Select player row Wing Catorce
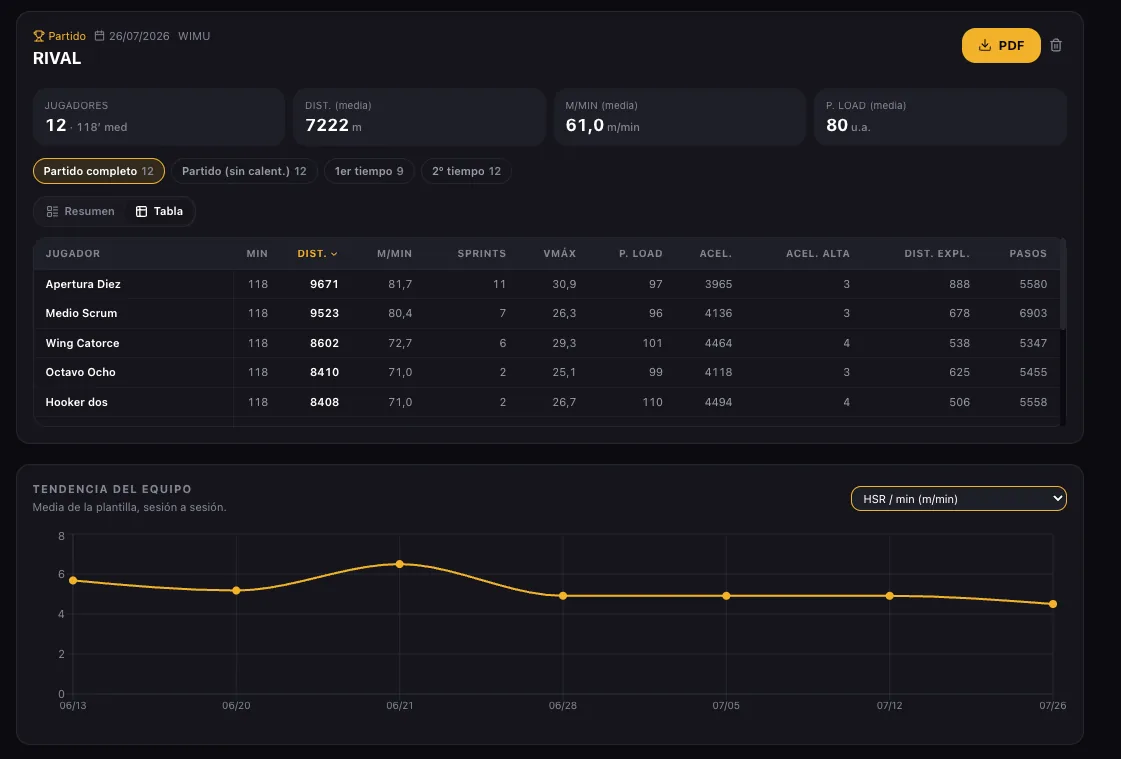 547,343
